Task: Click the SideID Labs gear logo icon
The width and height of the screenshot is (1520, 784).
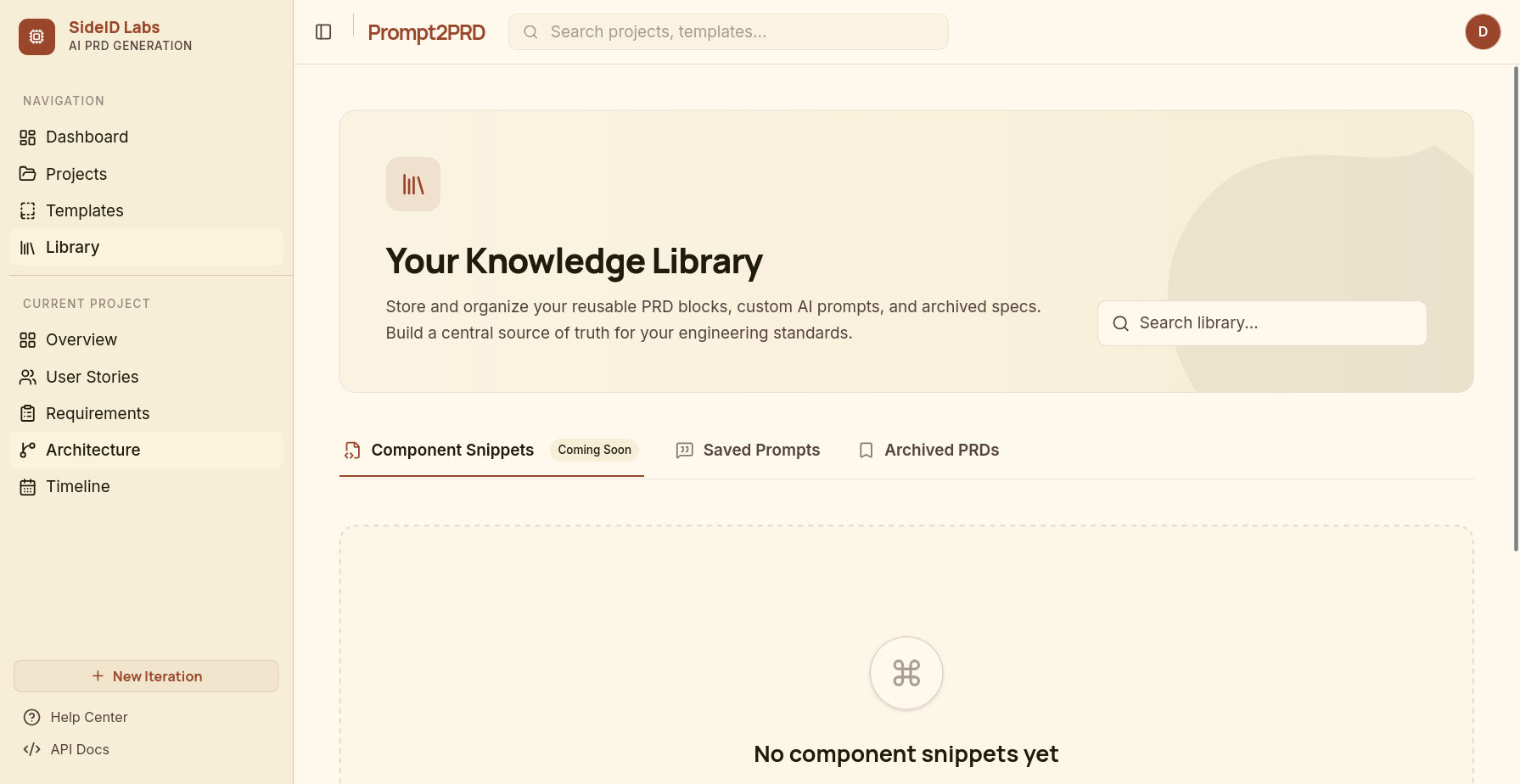Action: click(36, 36)
